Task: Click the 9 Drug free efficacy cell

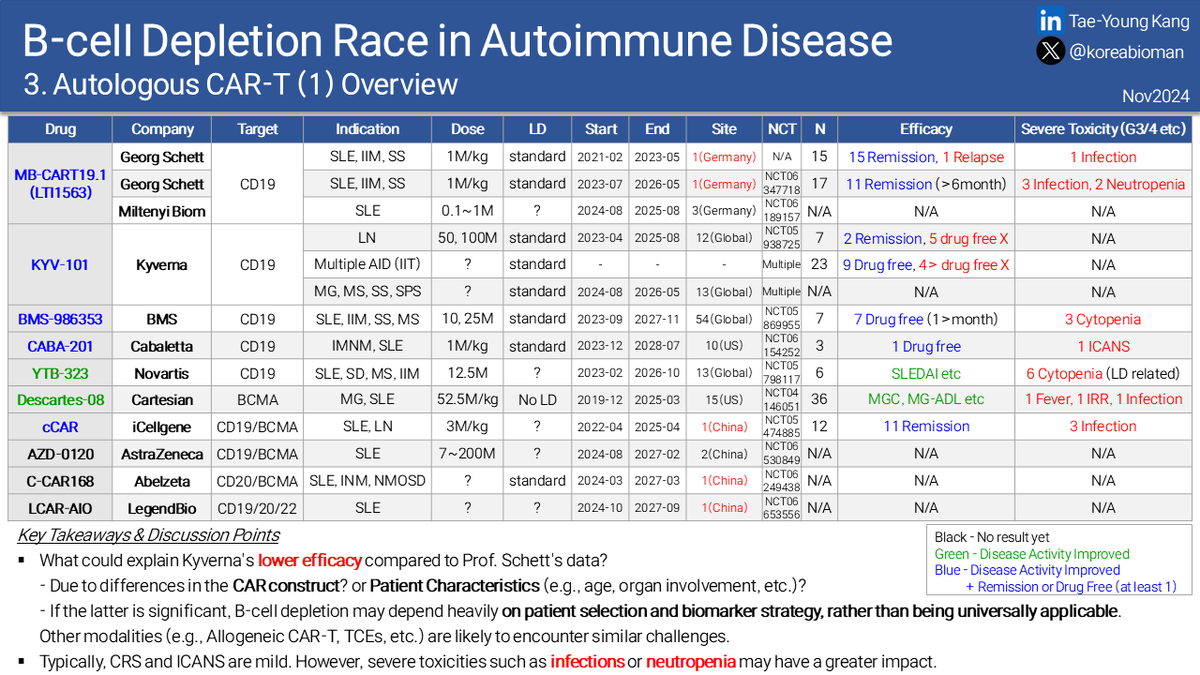Action: click(x=926, y=265)
